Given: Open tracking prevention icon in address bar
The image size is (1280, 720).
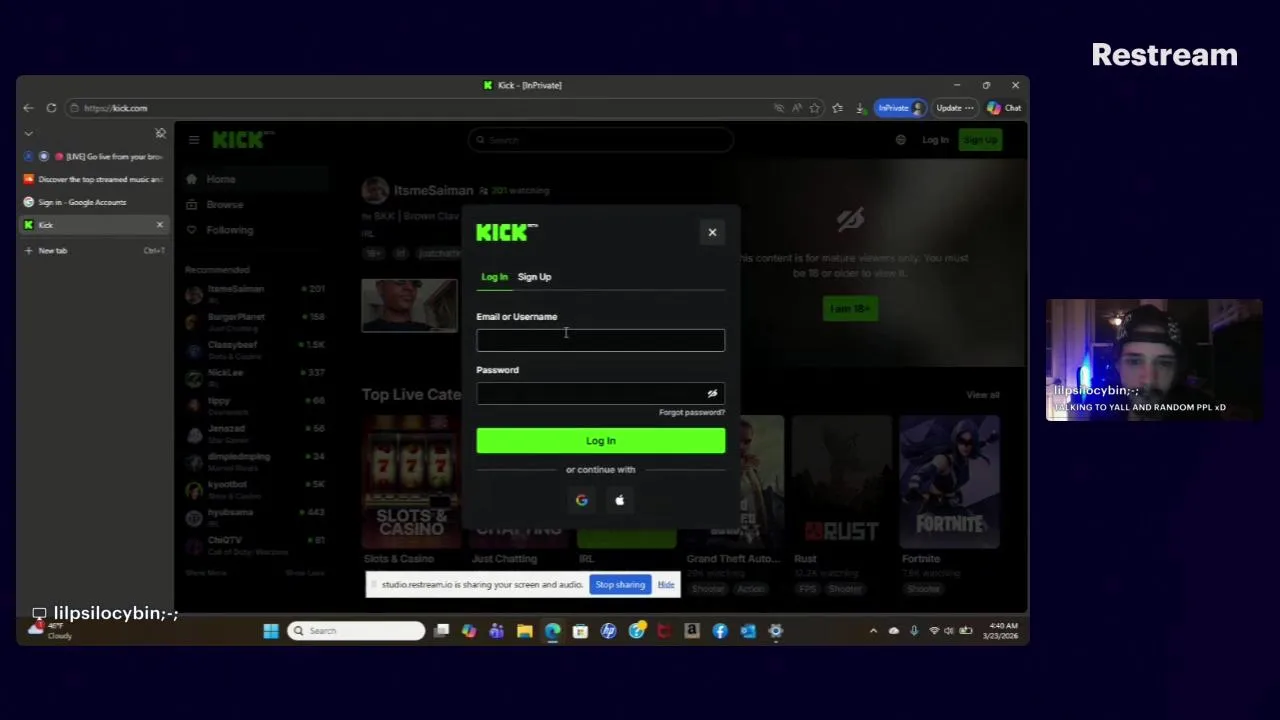Looking at the screenshot, I should tap(778, 108).
